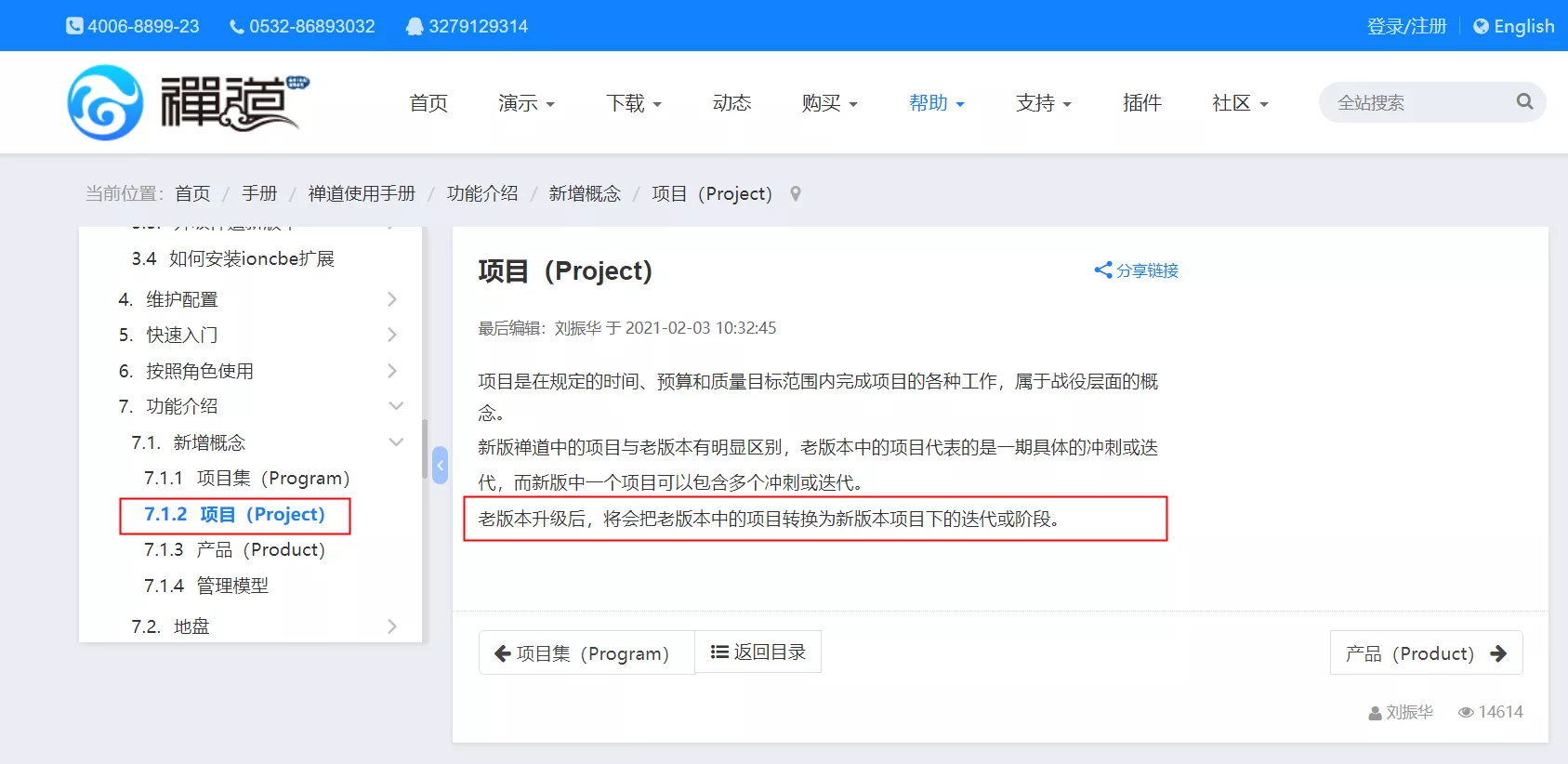Click phone number 0532-86893032
Image resolution: width=1568 pixels, height=764 pixels.
coord(312,26)
